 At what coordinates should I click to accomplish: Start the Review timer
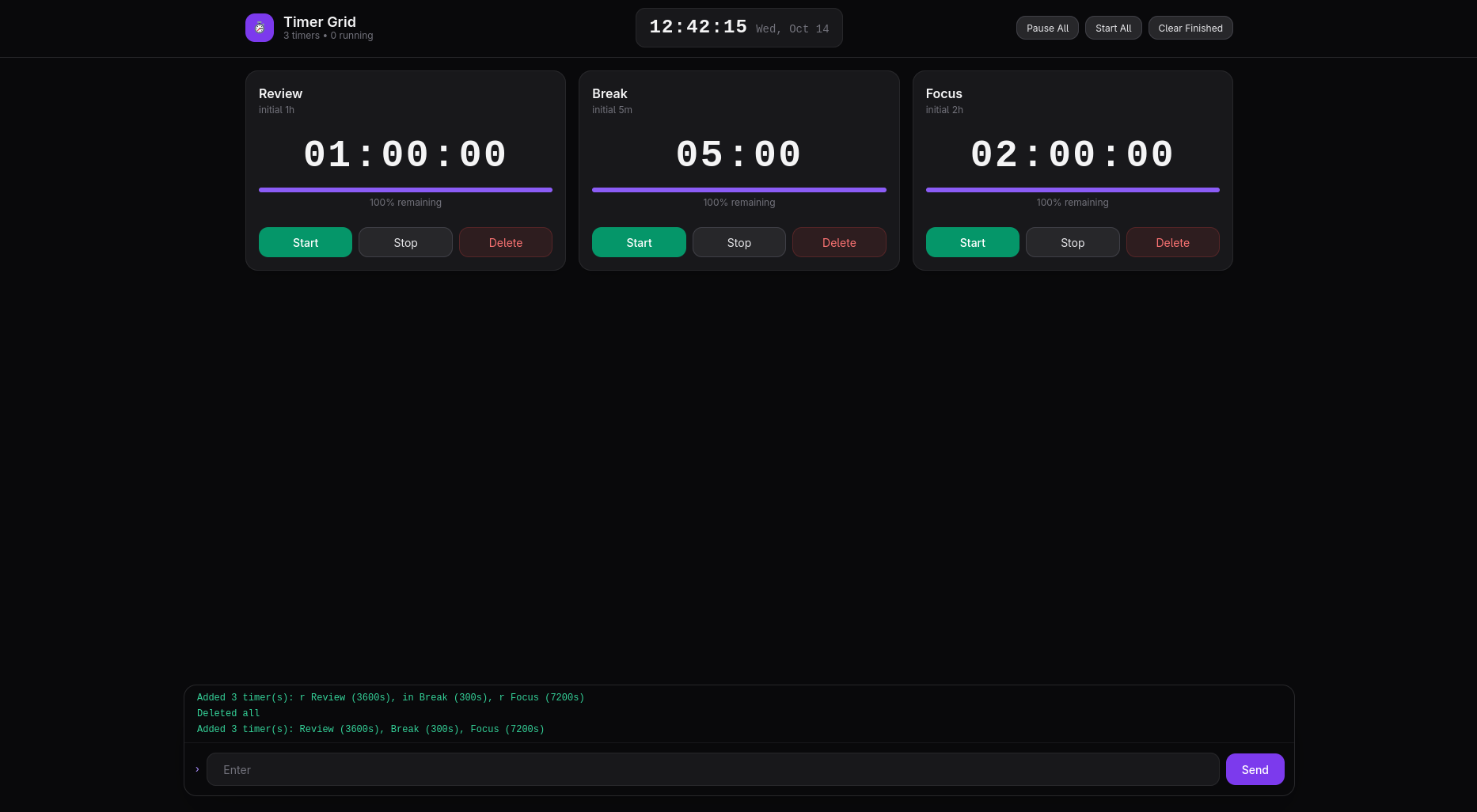coord(306,242)
